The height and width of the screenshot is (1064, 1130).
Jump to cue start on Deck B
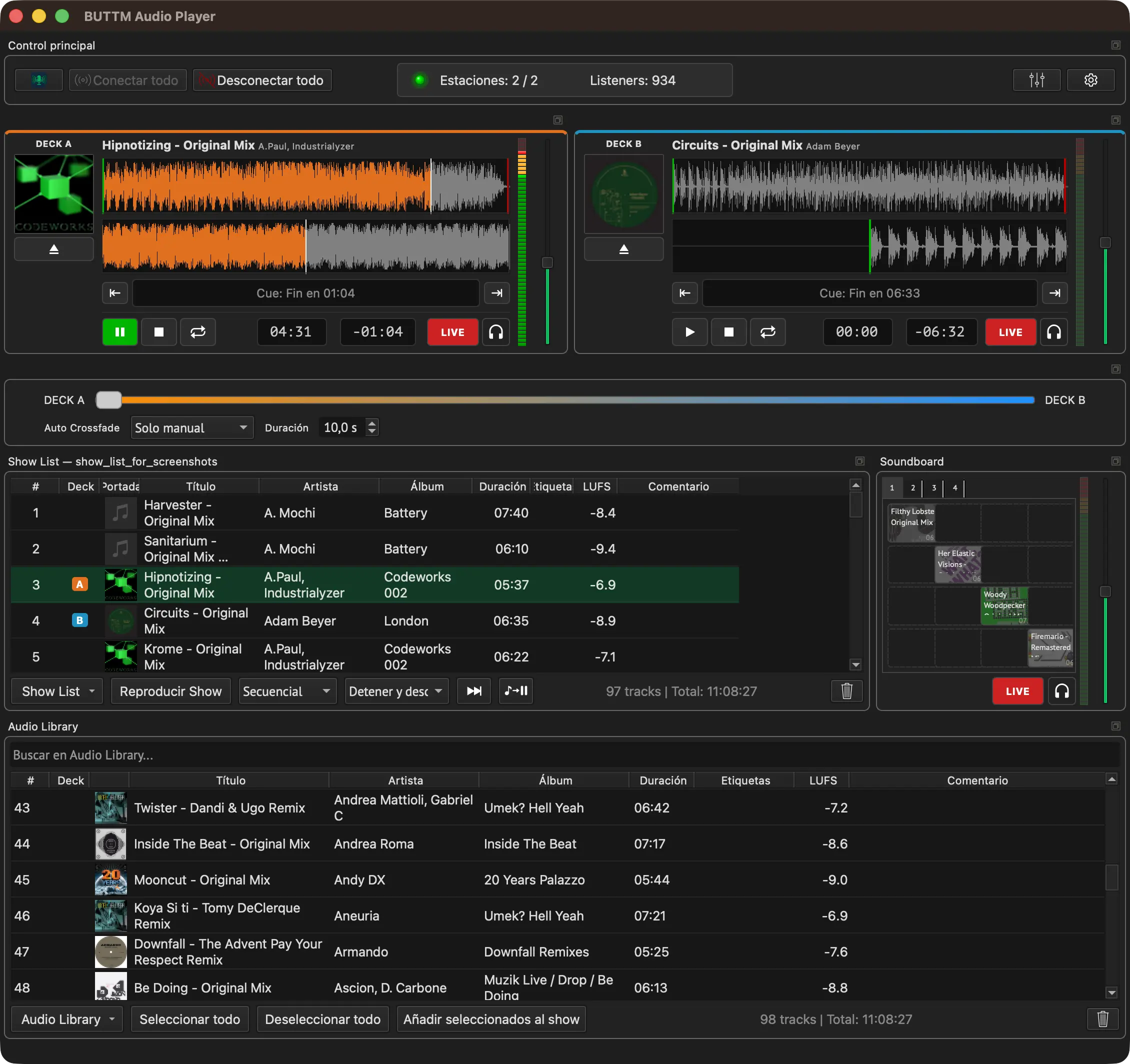(x=684, y=293)
